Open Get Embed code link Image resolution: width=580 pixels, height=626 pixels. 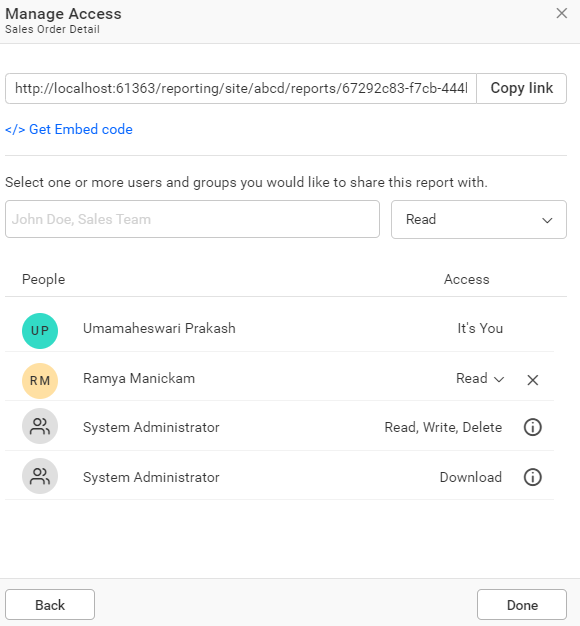(69, 129)
